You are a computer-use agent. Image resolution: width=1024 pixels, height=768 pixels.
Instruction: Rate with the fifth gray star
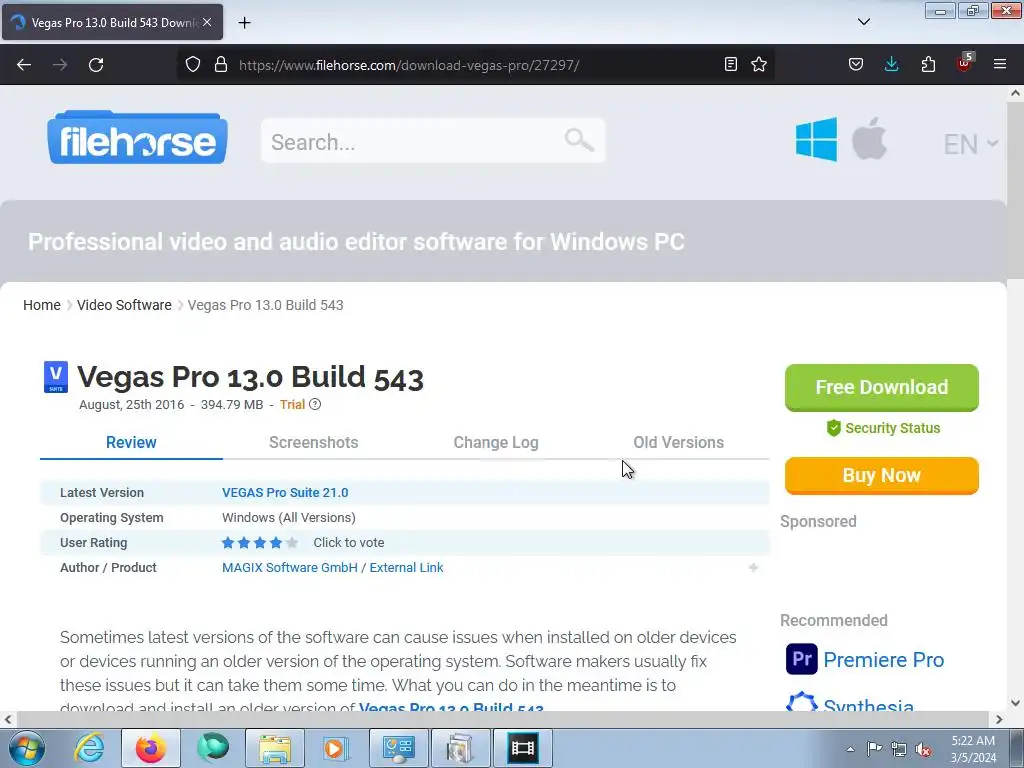292,543
